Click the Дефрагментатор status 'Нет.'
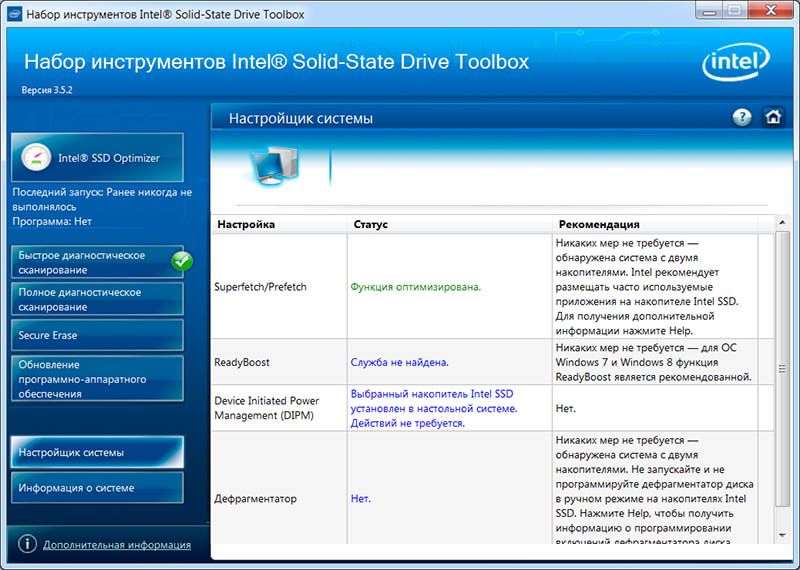 (360, 499)
